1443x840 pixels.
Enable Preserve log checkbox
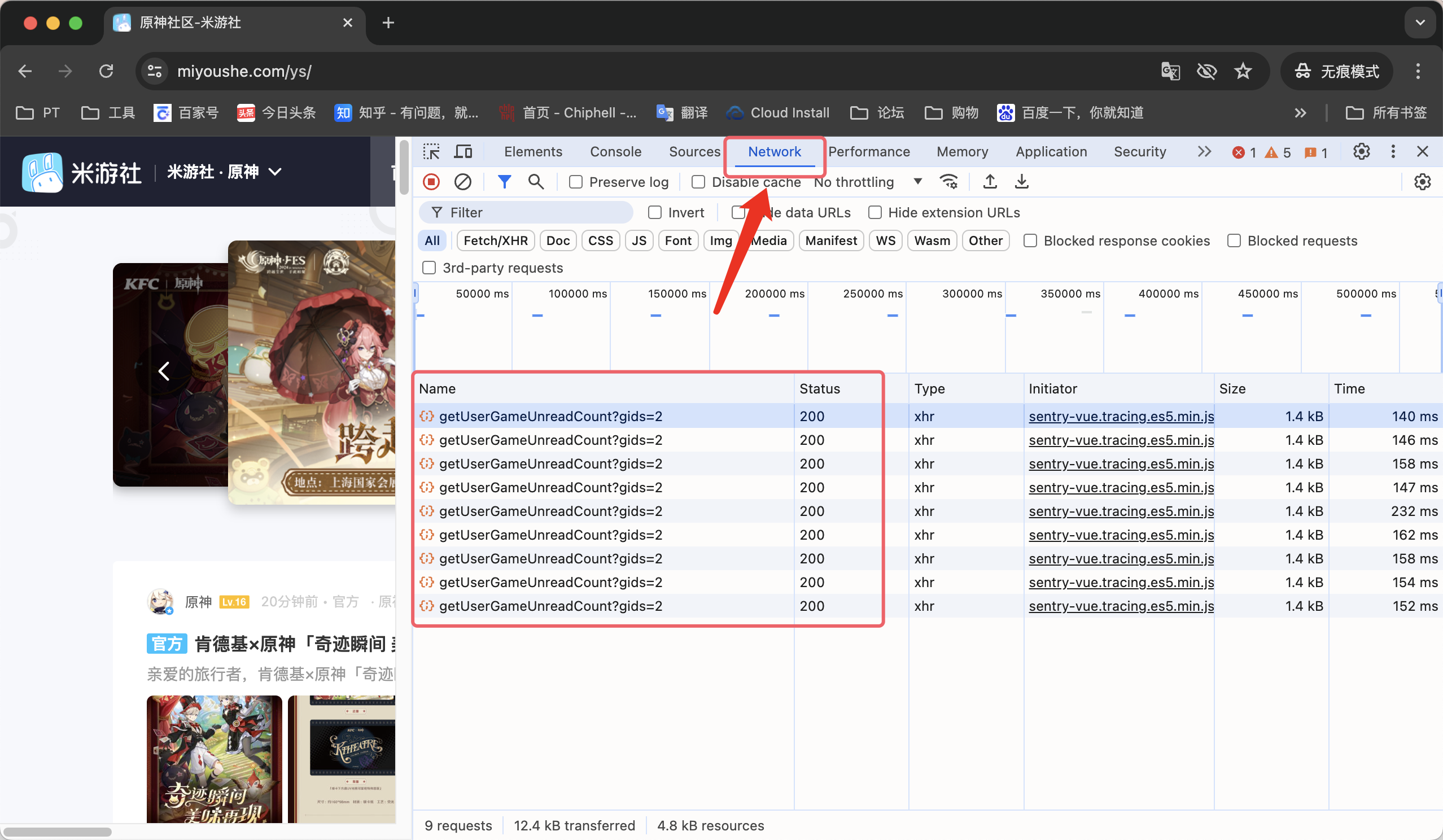[x=575, y=182]
